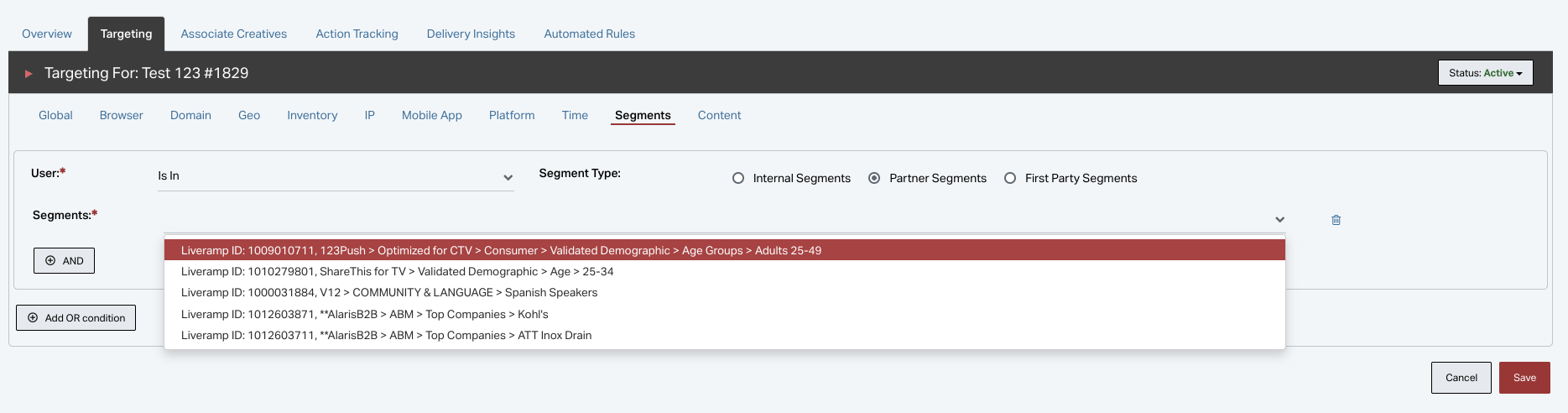Screen dimensions: 1568x413
Task: Choose the Adults 25-49 Liveramp segment
Action: pyautogui.click(x=725, y=250)
